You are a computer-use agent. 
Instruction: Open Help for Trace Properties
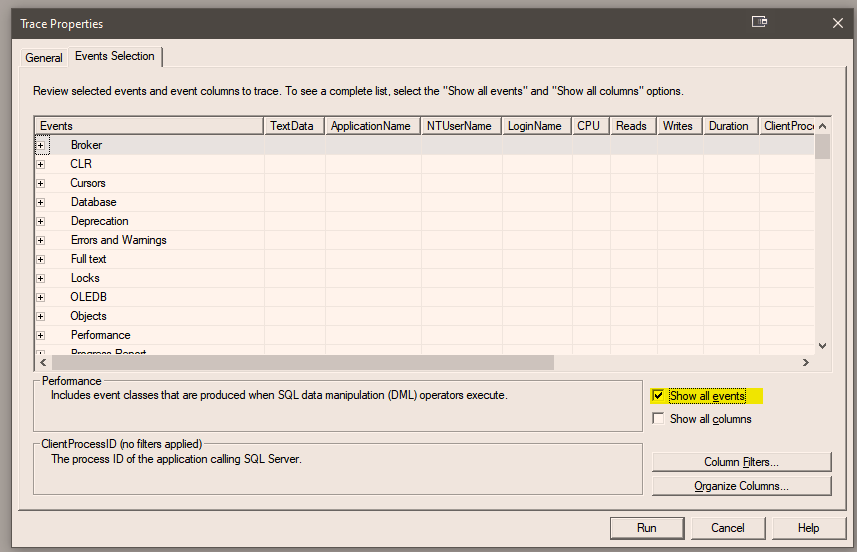point(808,528)
